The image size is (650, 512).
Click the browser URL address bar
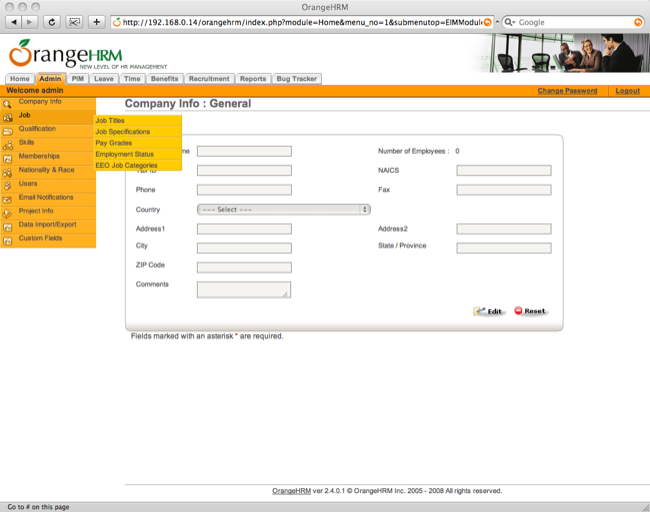(302, 22)
